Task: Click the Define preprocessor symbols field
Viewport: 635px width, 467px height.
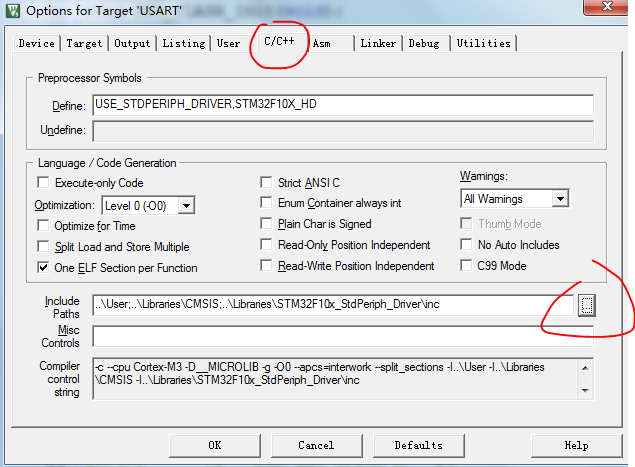Action: pyautogui.click(x=343, y=105)
